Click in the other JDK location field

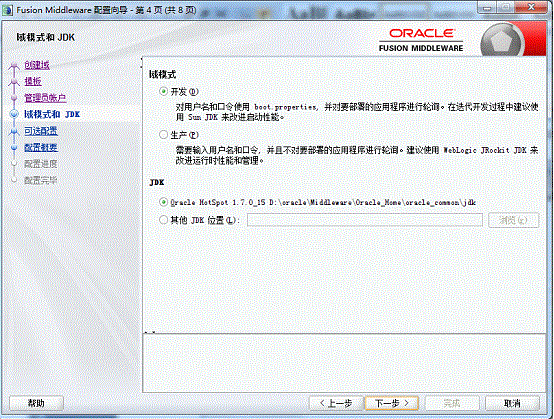365,220
